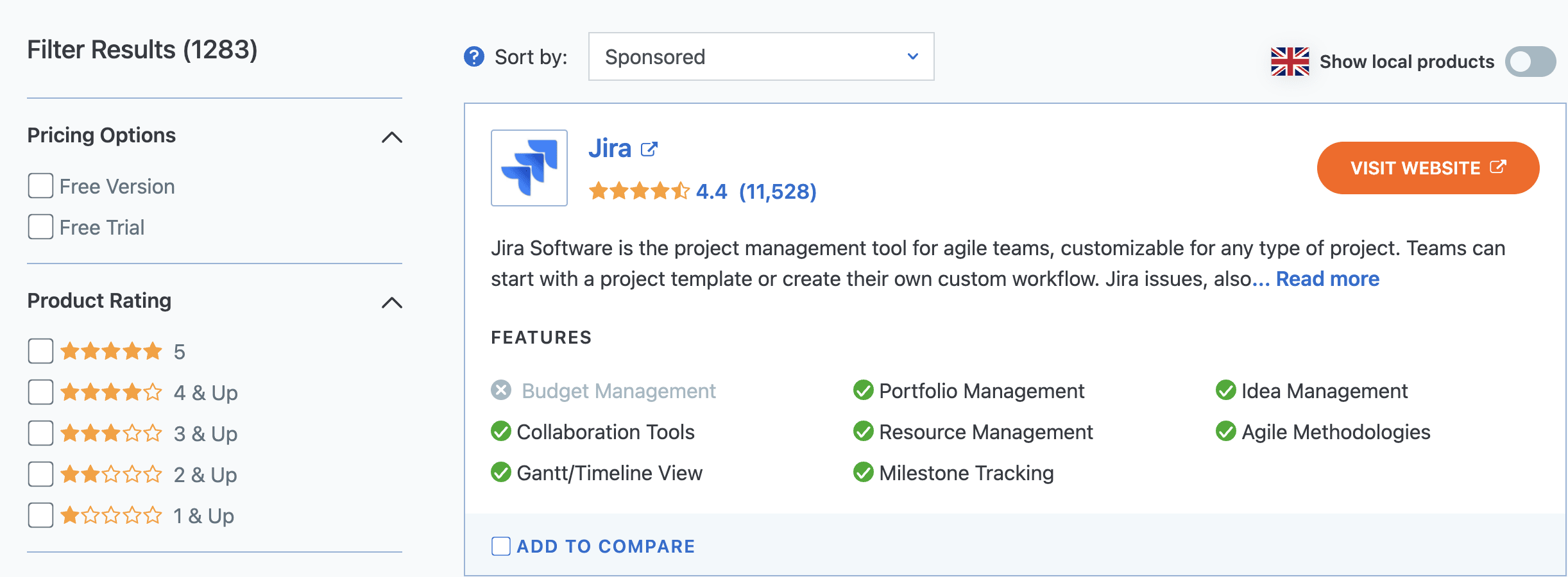The image size is (1568, 577).
Task: Click the FEATURES section label
Action: 541,337
